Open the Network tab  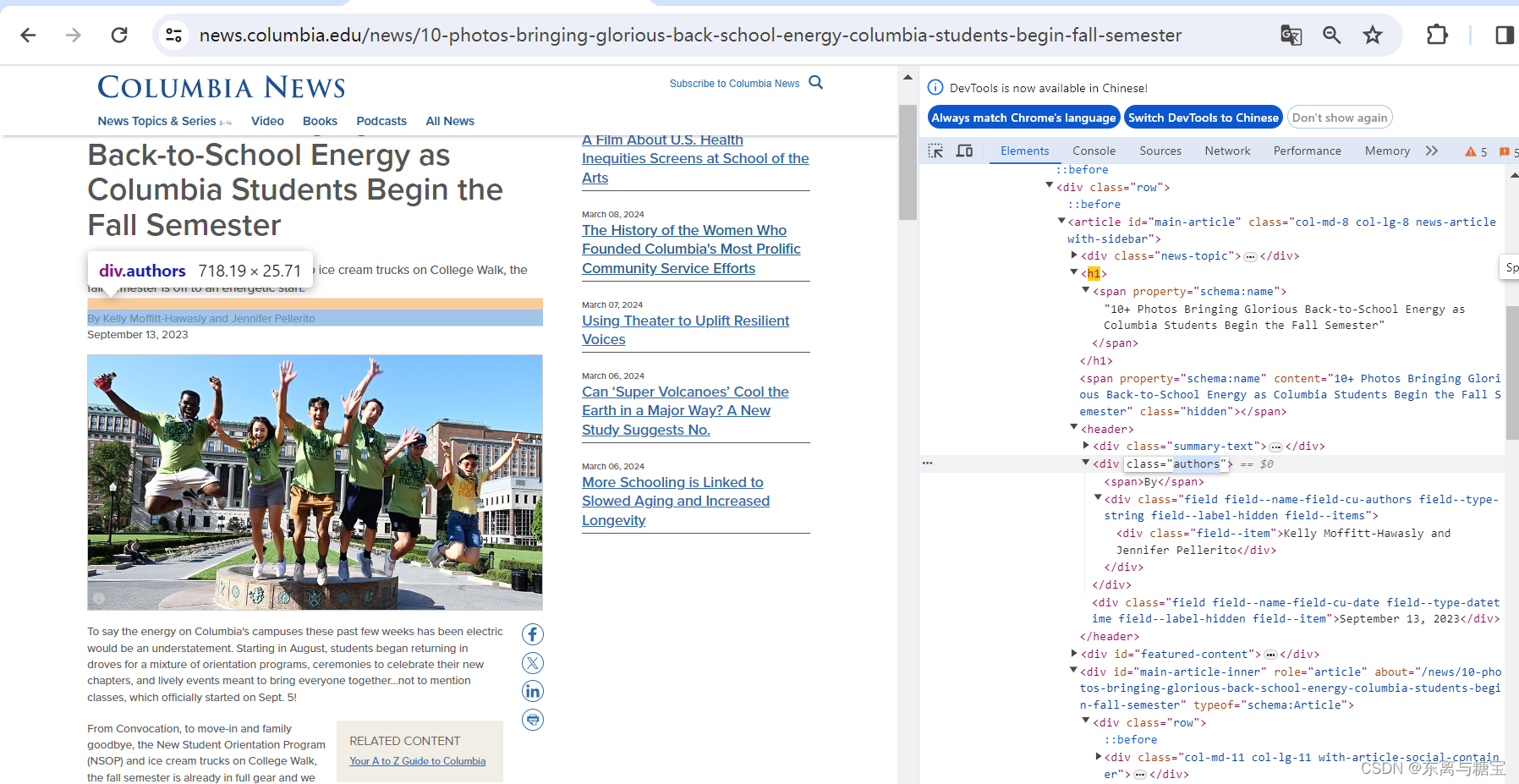point(1227,151)
